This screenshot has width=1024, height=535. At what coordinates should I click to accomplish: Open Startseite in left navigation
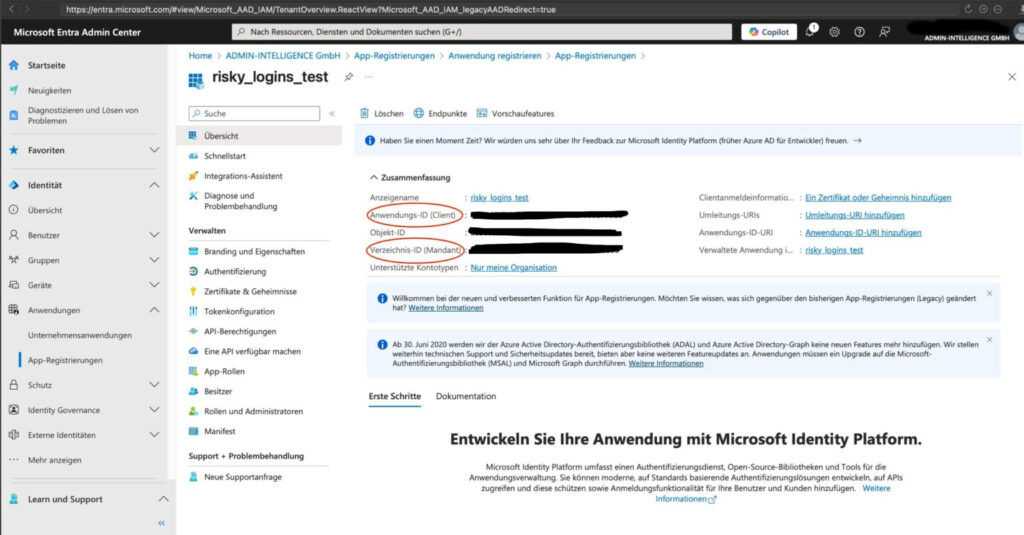coord(46,65)
